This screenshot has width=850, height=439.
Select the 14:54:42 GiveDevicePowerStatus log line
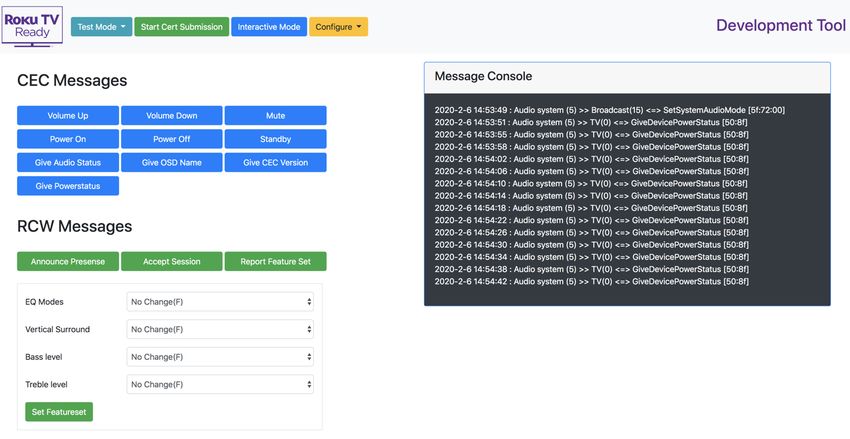point(591,281)
